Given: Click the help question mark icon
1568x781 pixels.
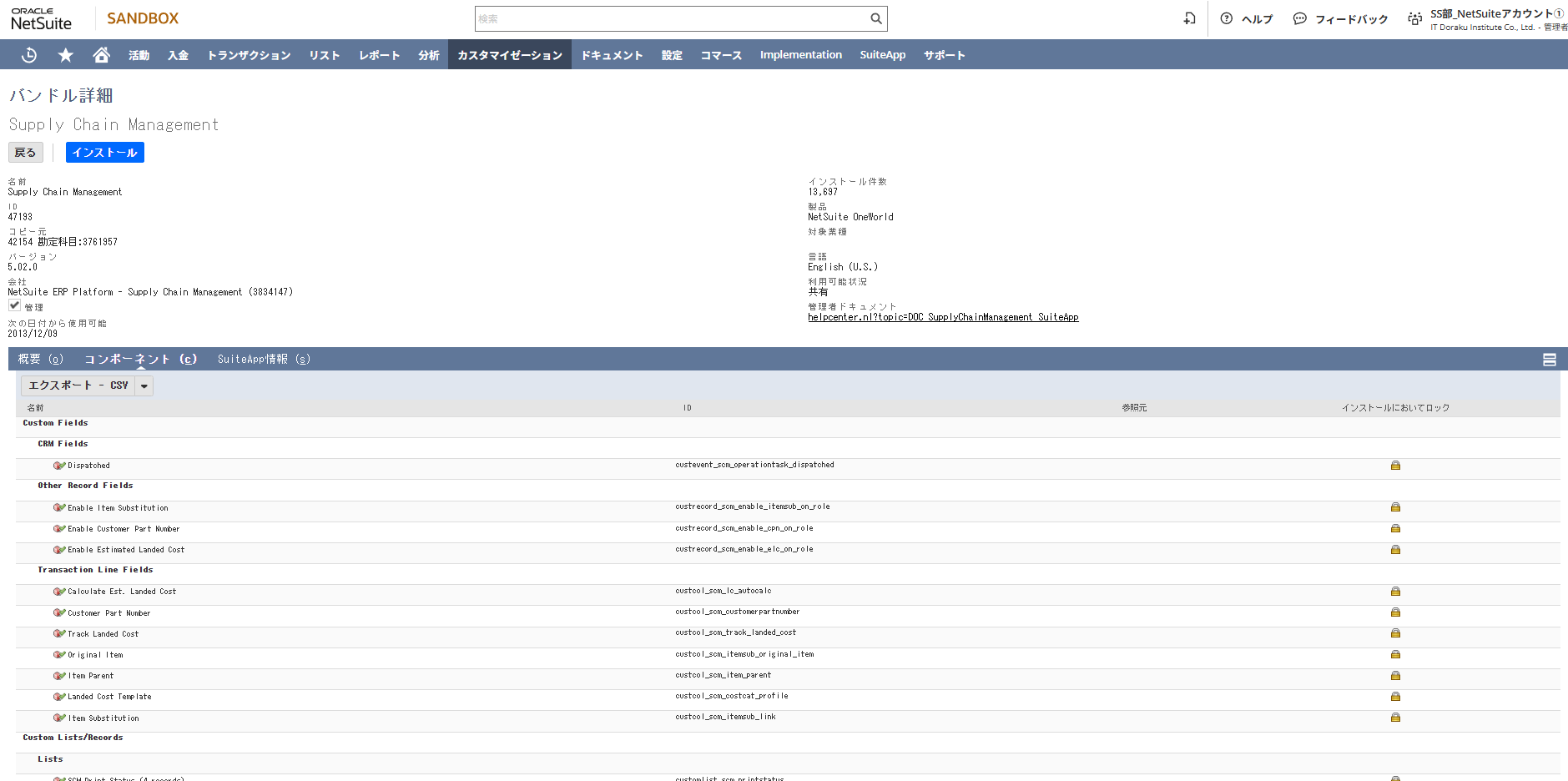Looking at the screenshot, I should (1226, 18).
